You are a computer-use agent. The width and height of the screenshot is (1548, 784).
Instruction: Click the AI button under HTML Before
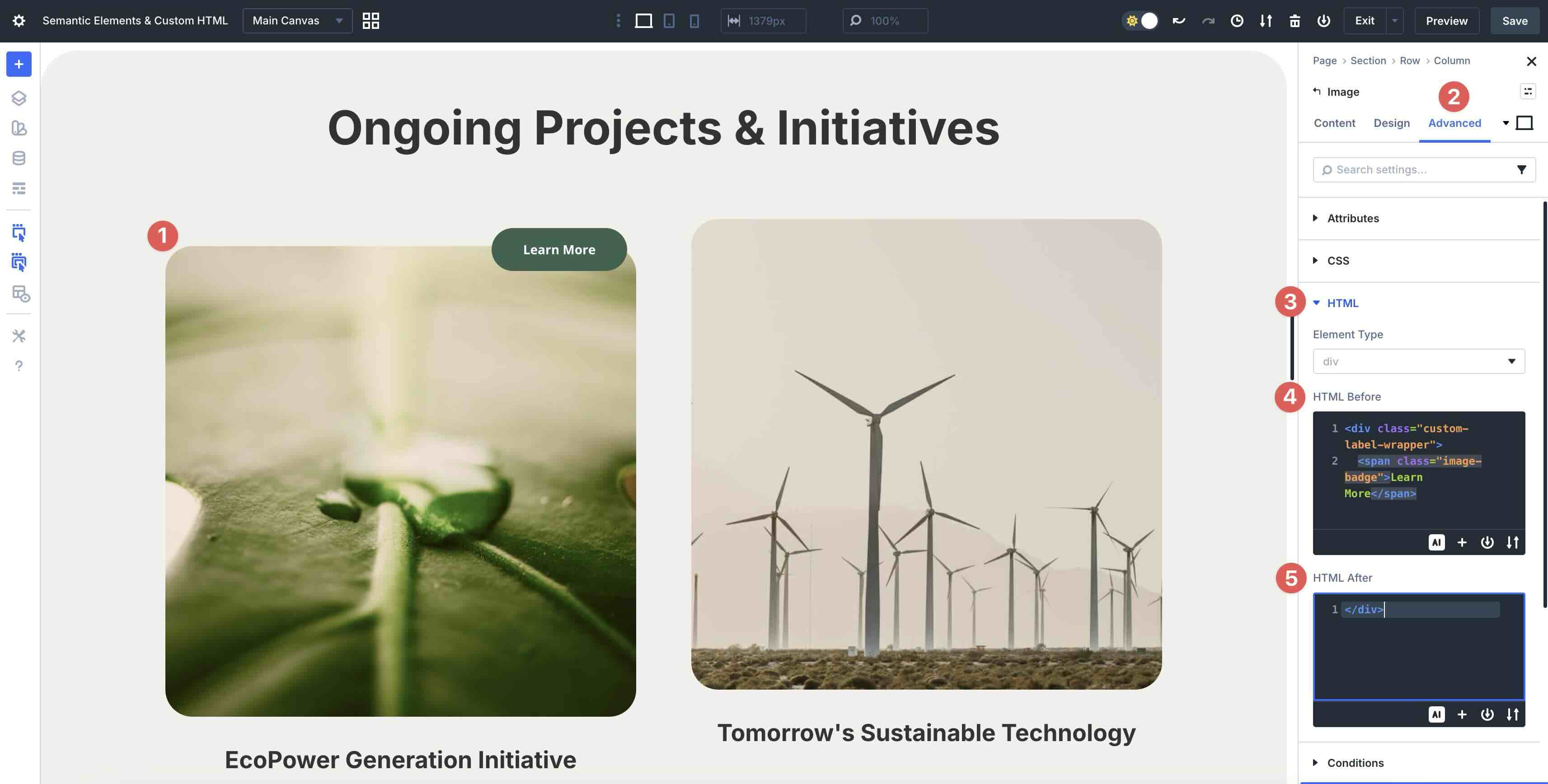tap(1436, 542)
